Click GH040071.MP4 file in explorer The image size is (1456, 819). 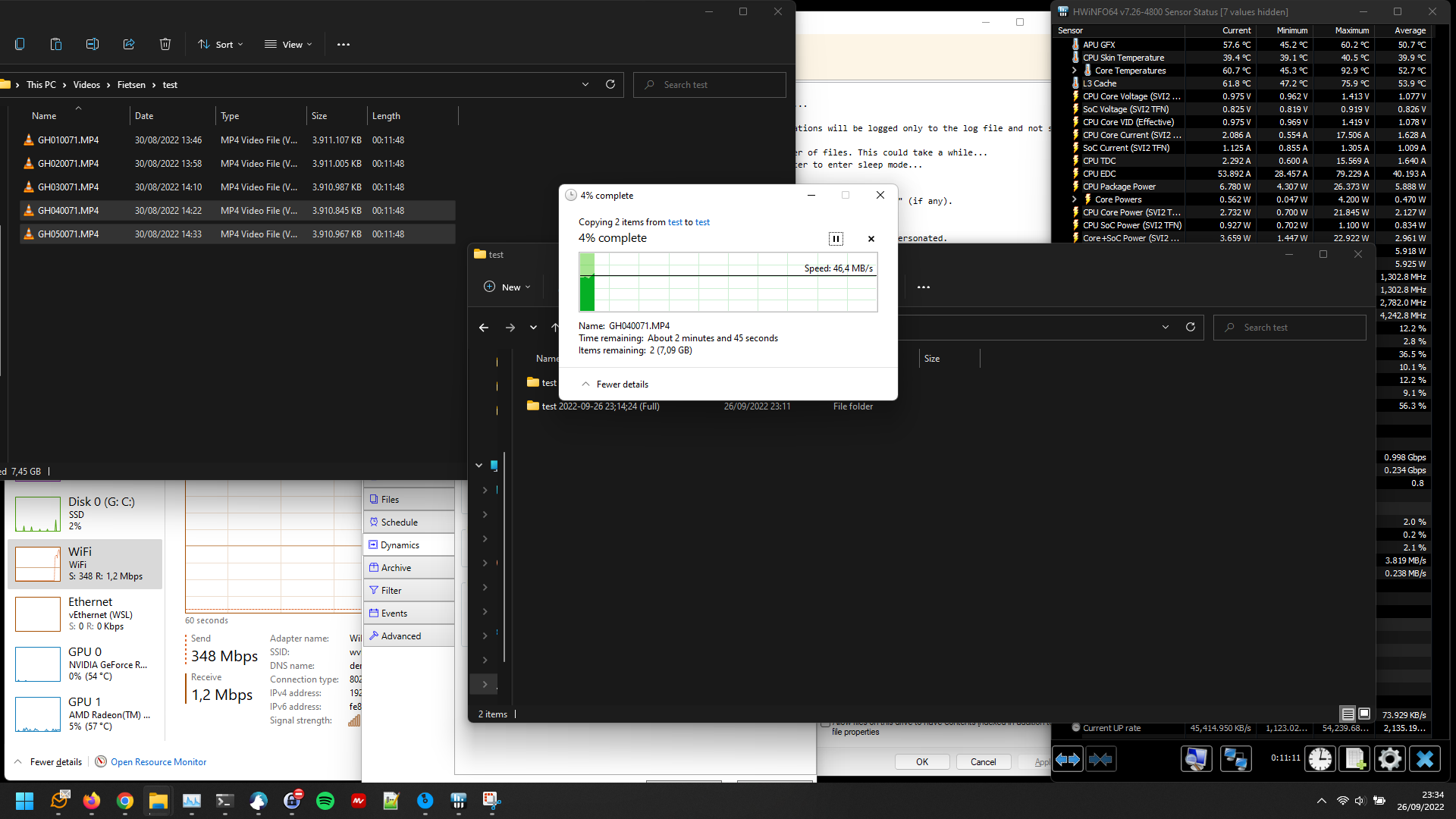[x=68, y=210]
